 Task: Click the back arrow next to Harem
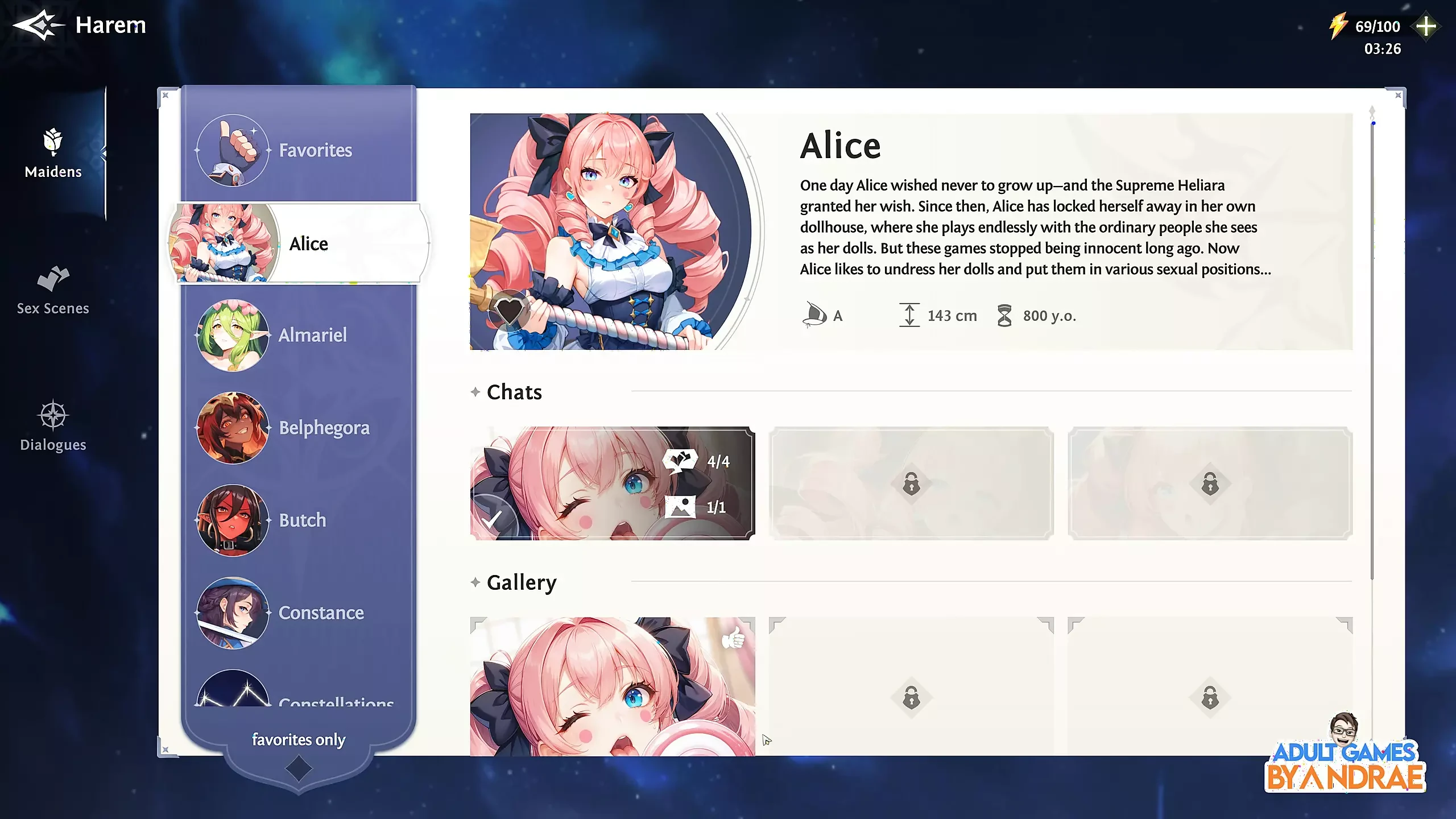tap(38, 26)
